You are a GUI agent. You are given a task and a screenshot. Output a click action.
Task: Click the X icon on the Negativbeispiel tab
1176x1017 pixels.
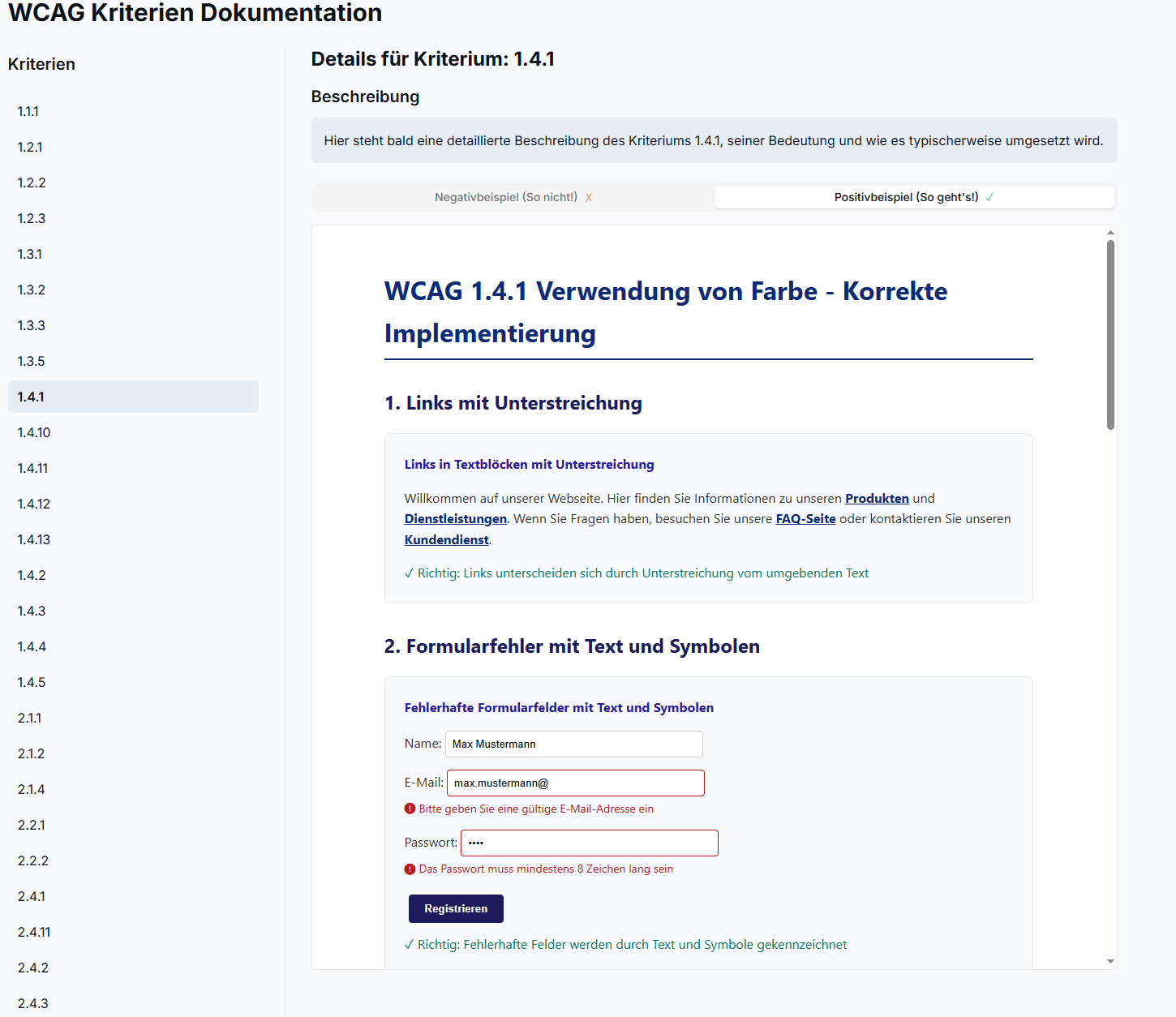pos(589,196)
